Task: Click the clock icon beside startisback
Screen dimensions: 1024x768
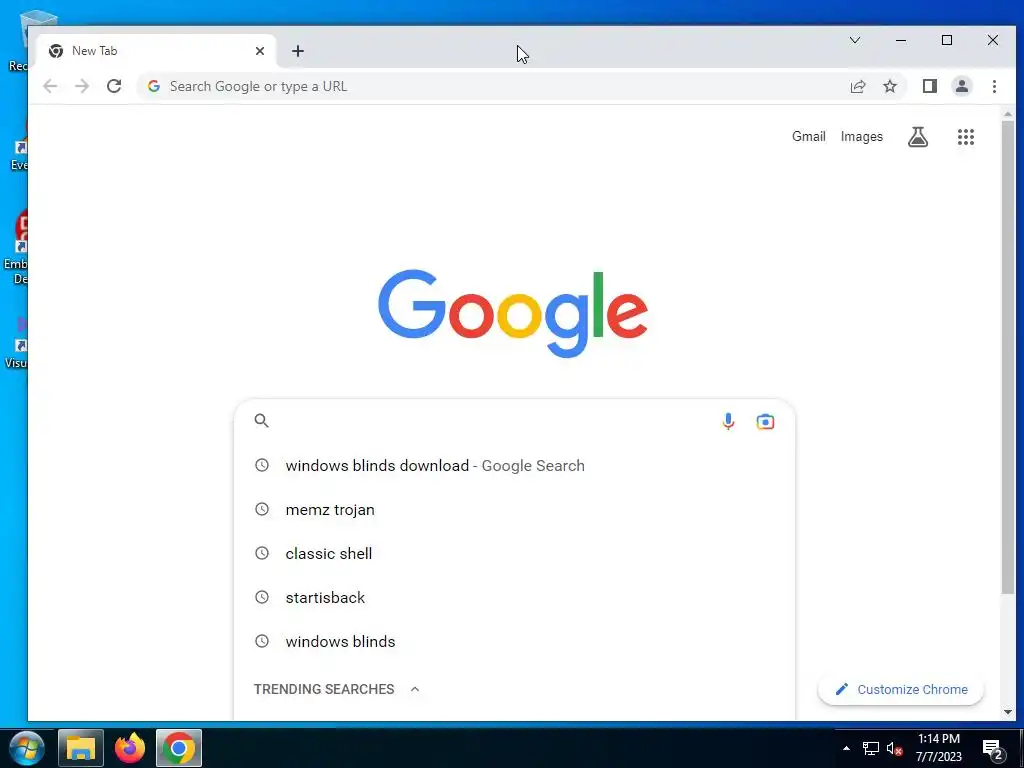Action: [262, 597]
